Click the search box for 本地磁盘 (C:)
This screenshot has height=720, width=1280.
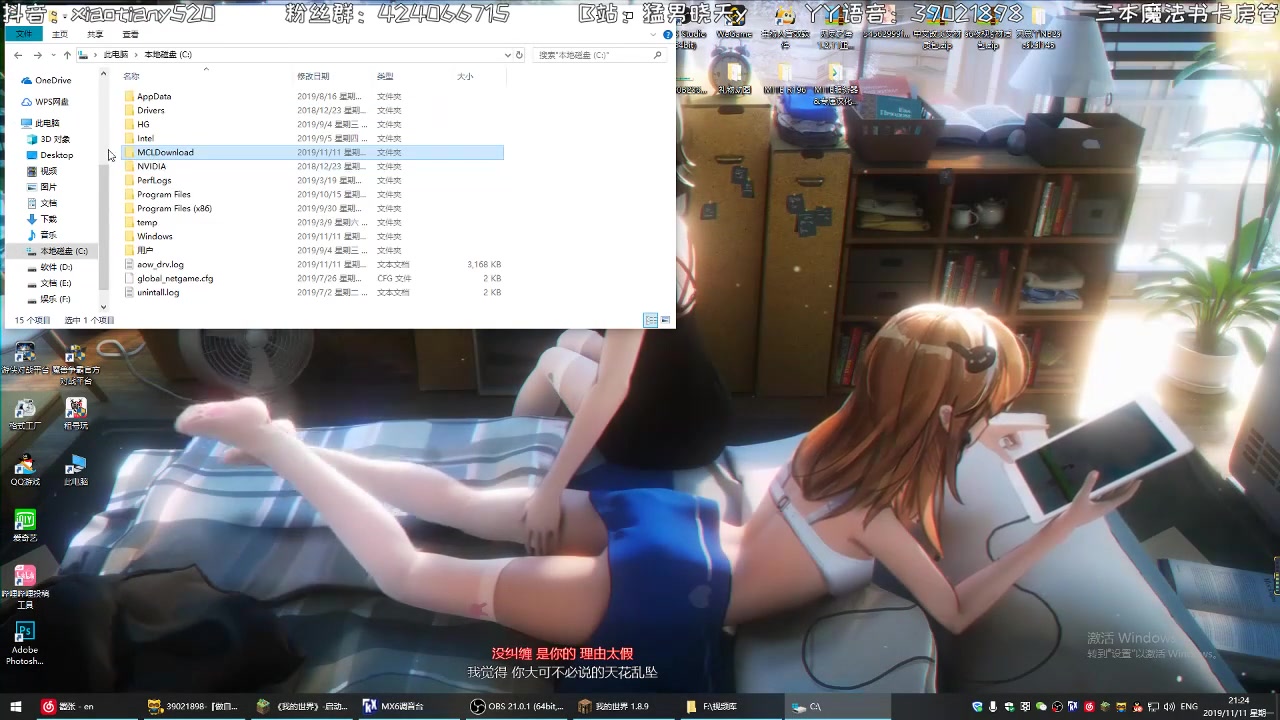coord(597,55)
